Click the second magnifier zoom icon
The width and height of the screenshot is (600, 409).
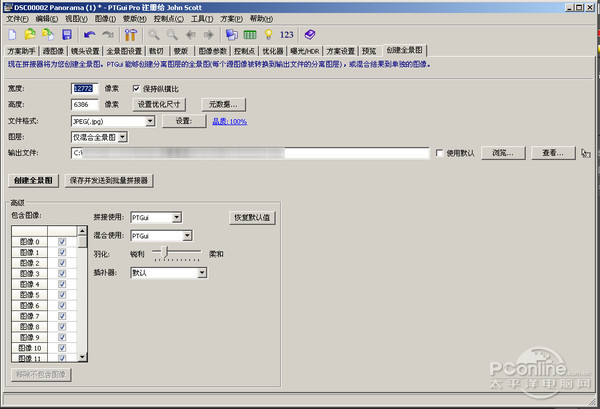pos(172,35)
